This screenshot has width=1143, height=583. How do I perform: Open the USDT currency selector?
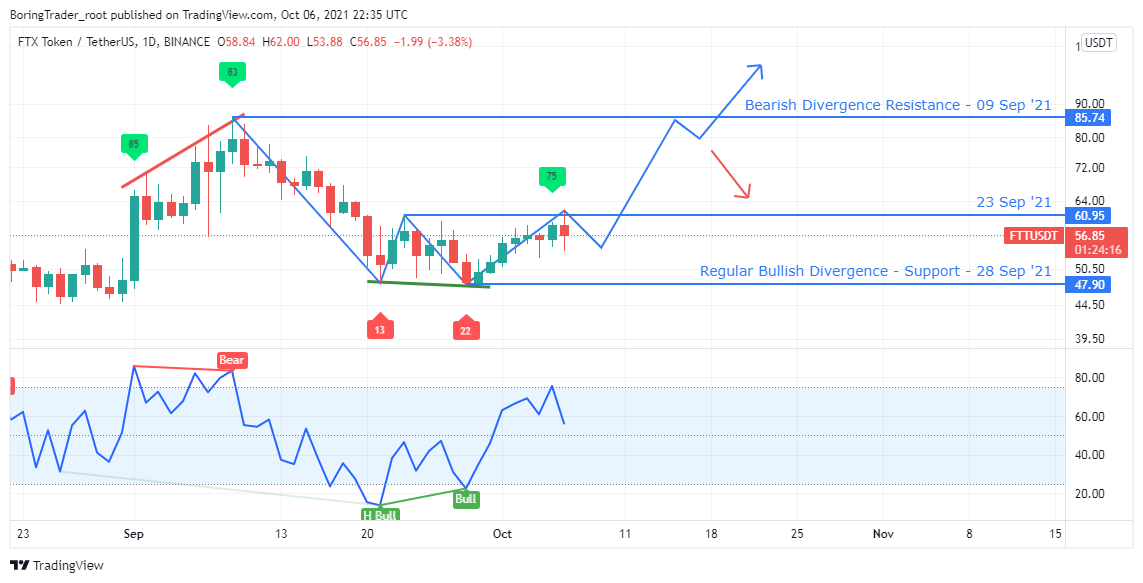(x=1099, y=43)
